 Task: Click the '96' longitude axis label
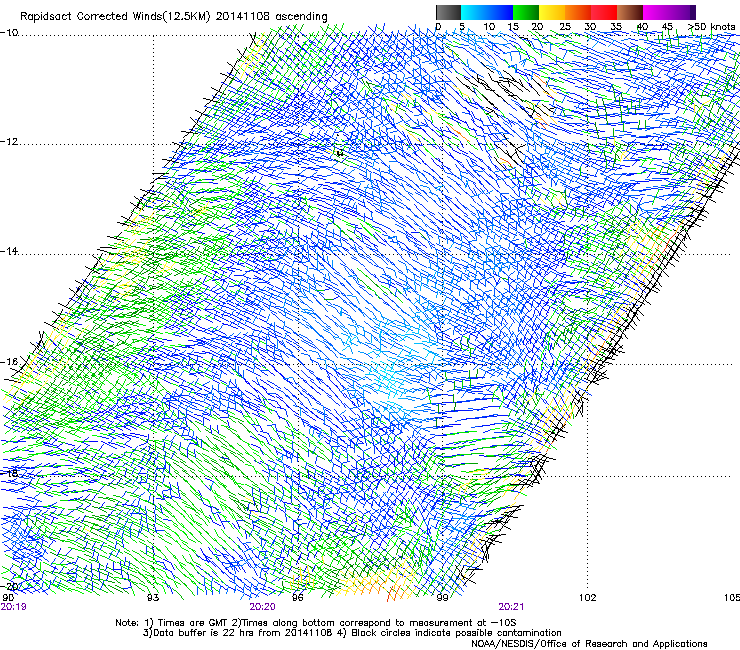[x=298, y=598]
